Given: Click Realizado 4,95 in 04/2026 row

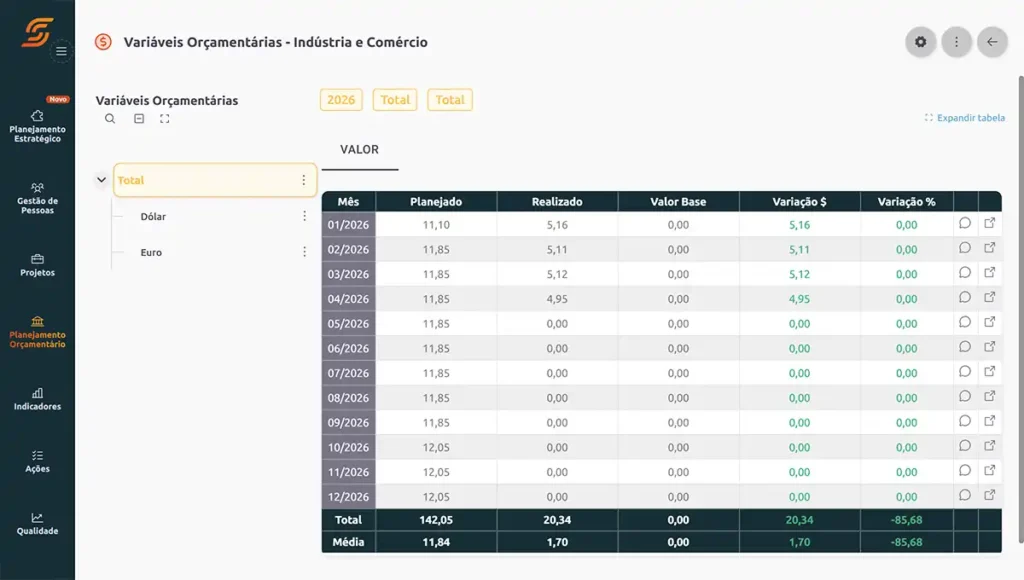Looking at the screenshot, I should click(557, 299).
